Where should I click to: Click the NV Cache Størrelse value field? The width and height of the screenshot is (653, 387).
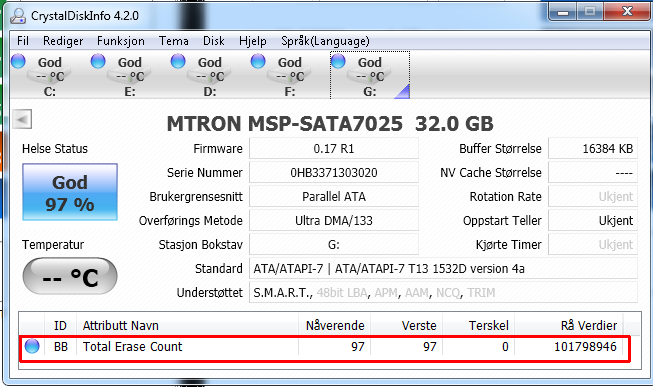[593, 172]
